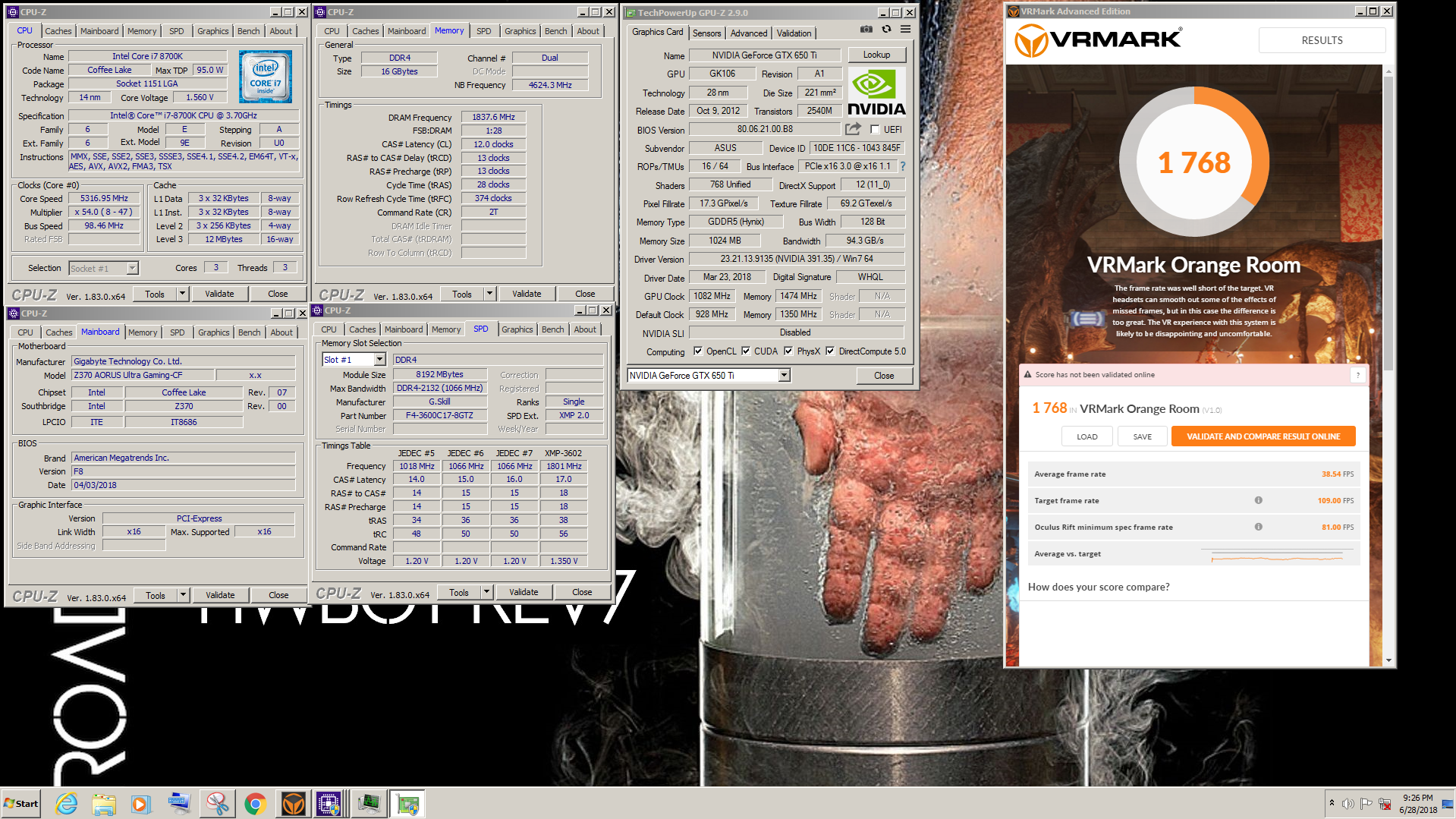Click the GPU-Z refresh icon

click(886, 30)
